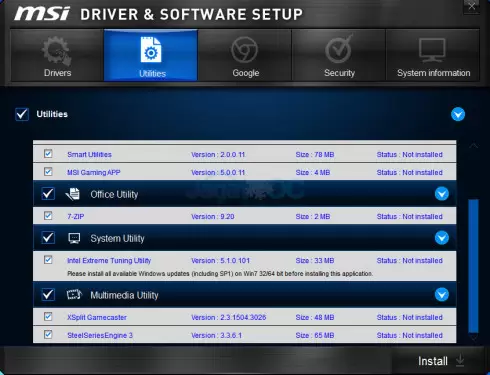Collapse the Office Utility section

tap(442, 194)
